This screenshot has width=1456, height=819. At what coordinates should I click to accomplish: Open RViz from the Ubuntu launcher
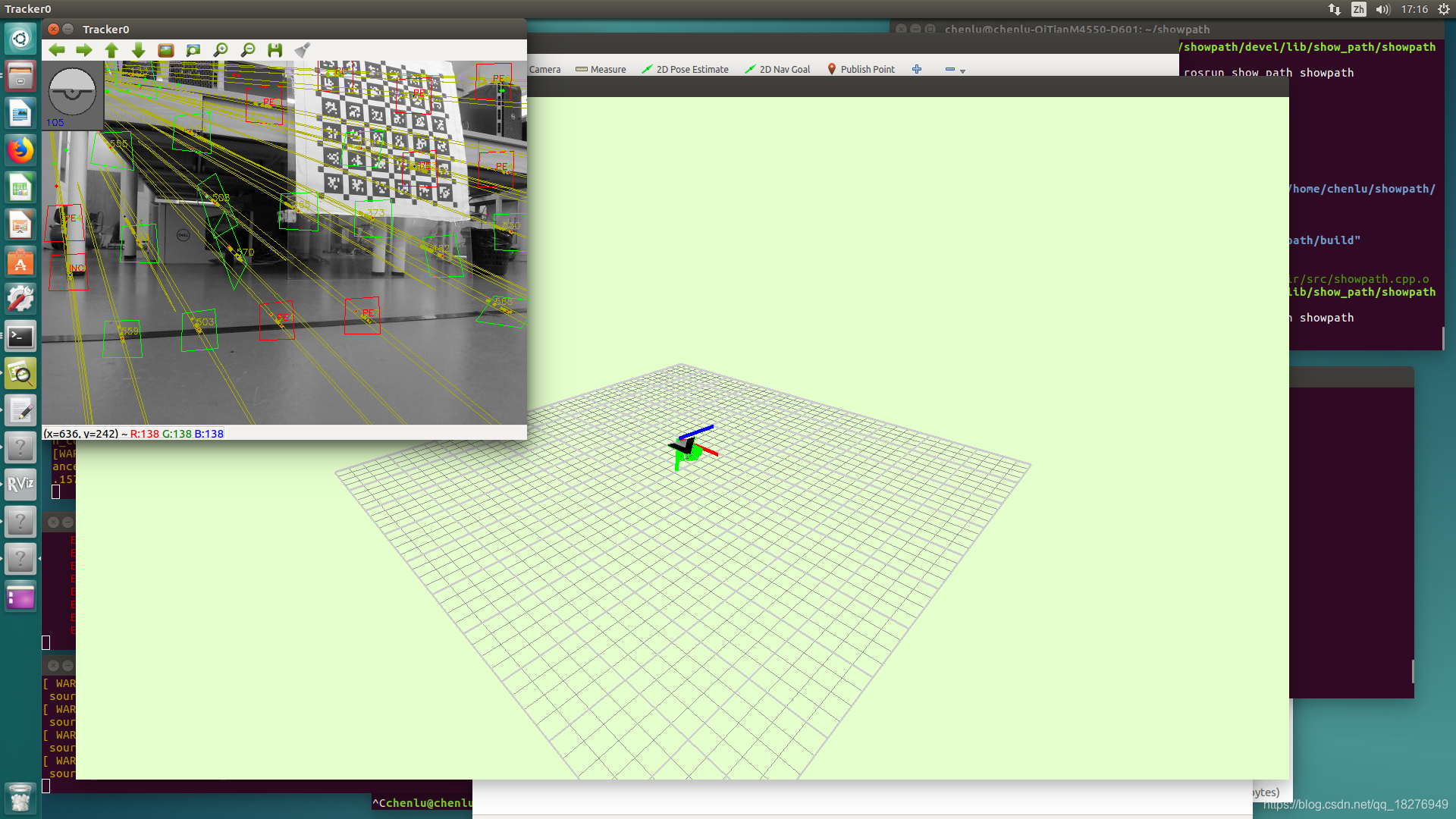(20, 485)
